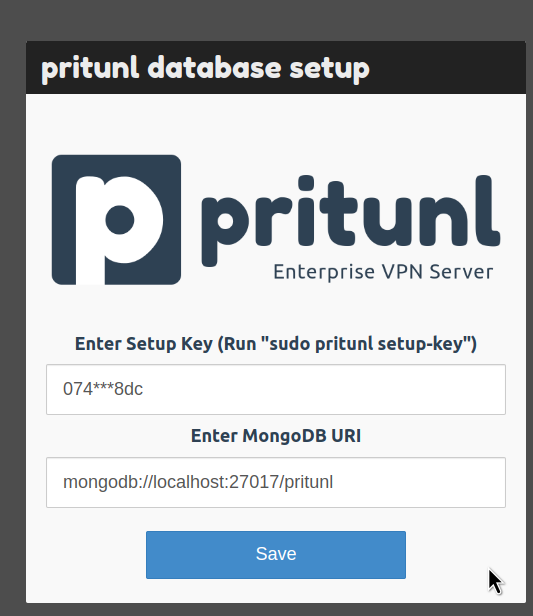Image resolution: width=533 pixels, height=616 pixels.
Task: Click the square pritunl 'p' logo icon
Action: click(116, 220)
